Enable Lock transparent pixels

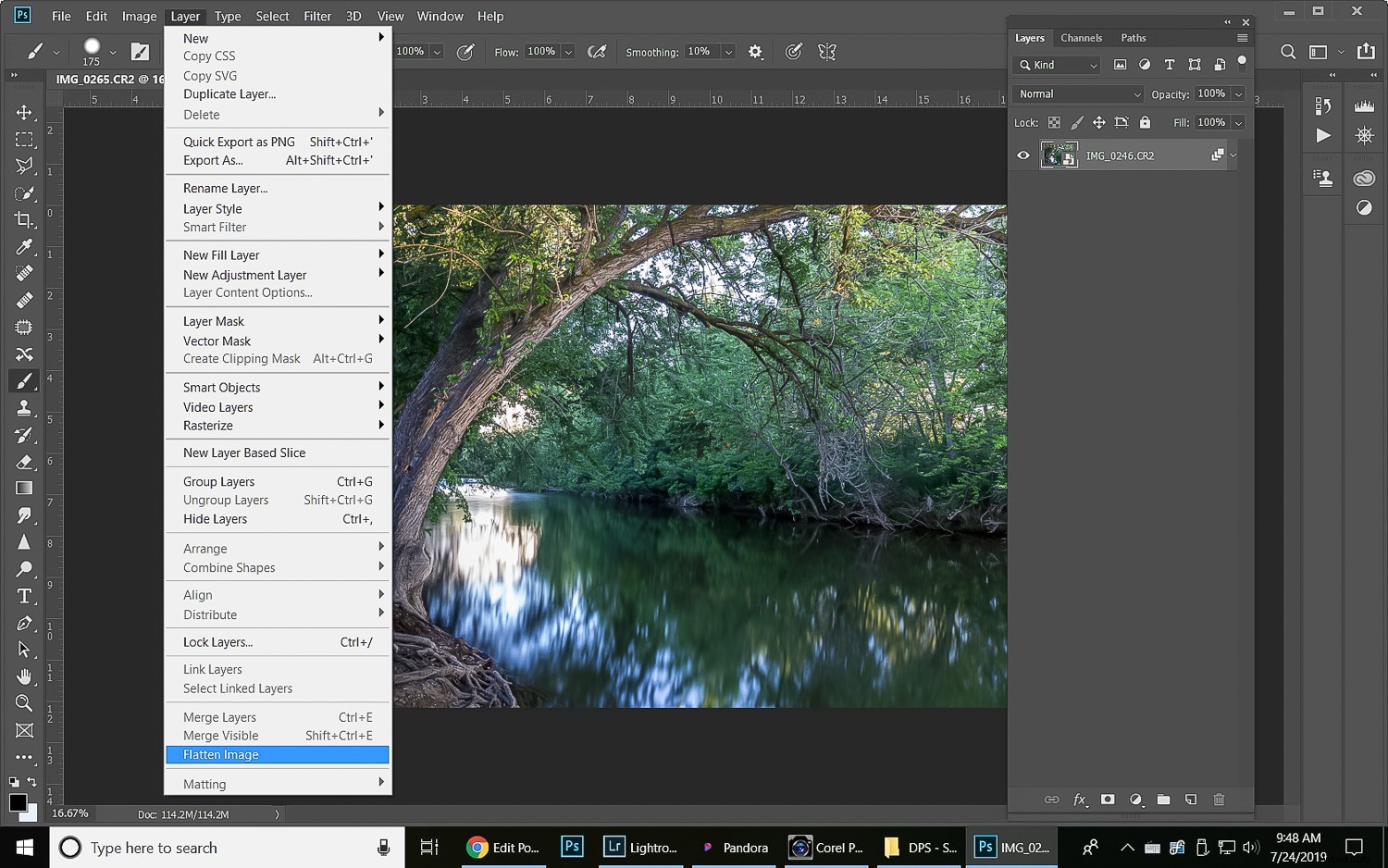pos(1053,121)
